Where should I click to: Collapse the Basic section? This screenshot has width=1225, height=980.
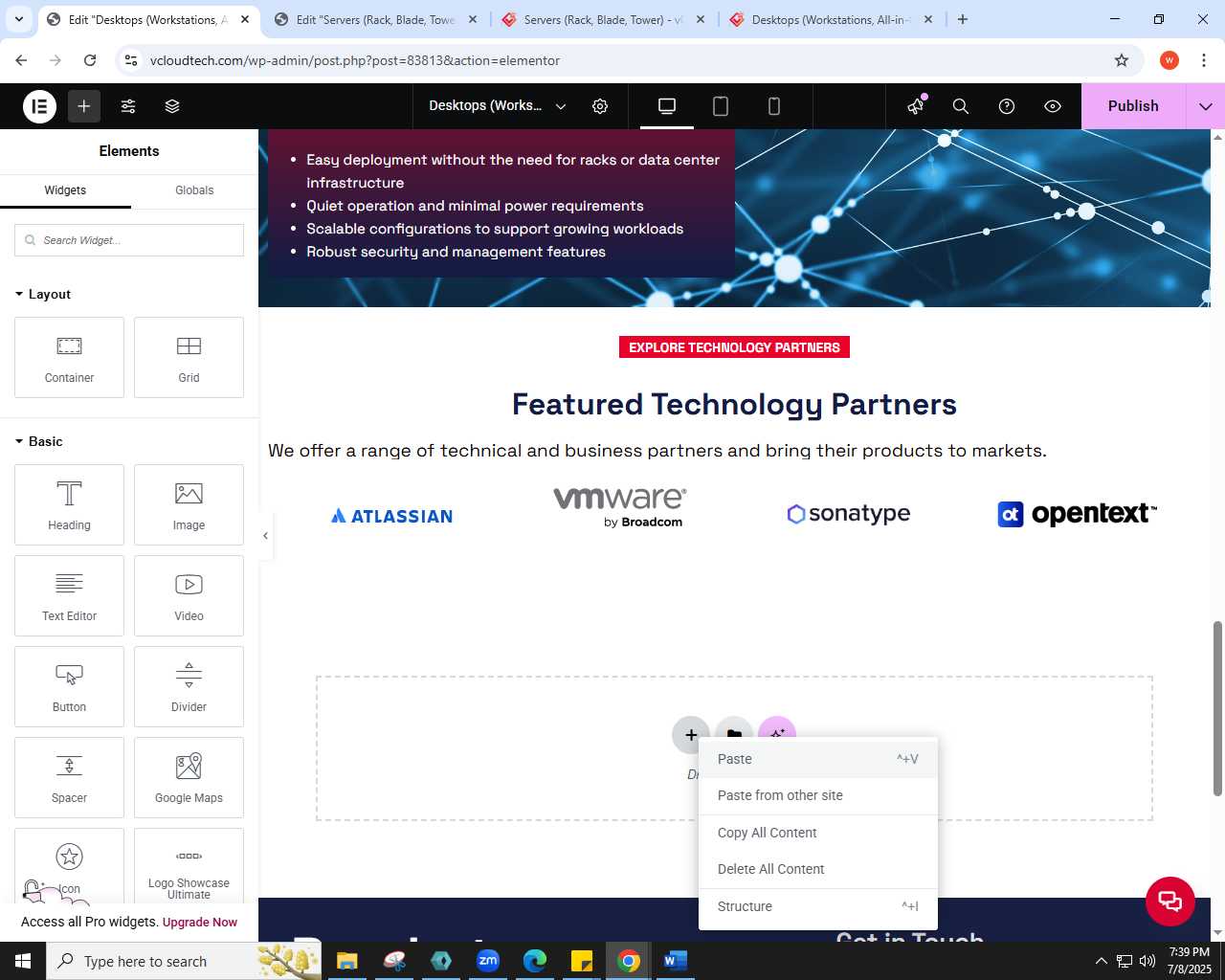39,441
